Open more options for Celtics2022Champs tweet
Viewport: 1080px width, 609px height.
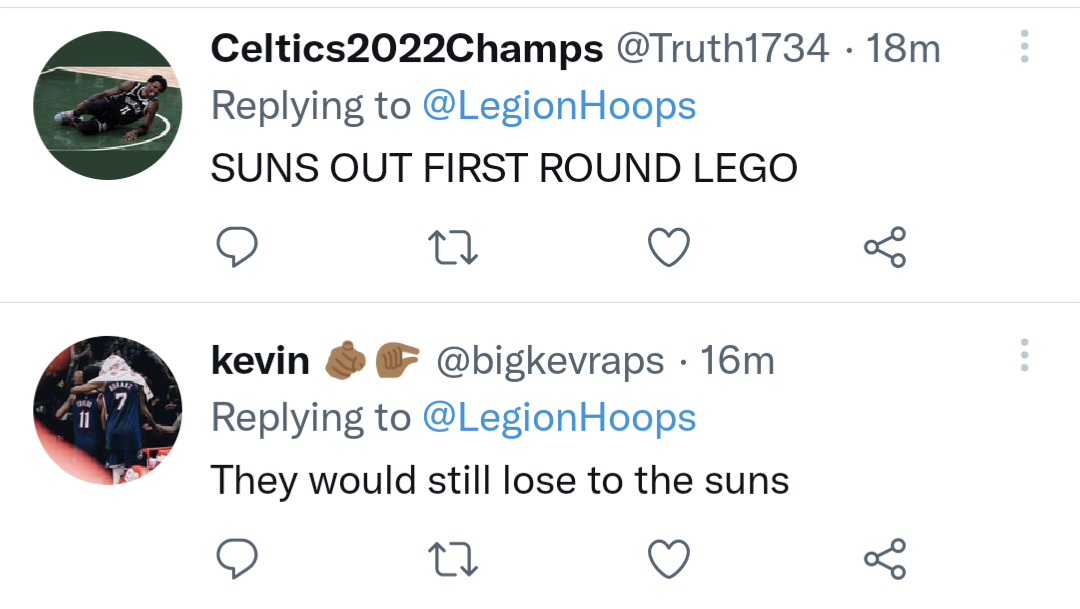coord(1024,48)
